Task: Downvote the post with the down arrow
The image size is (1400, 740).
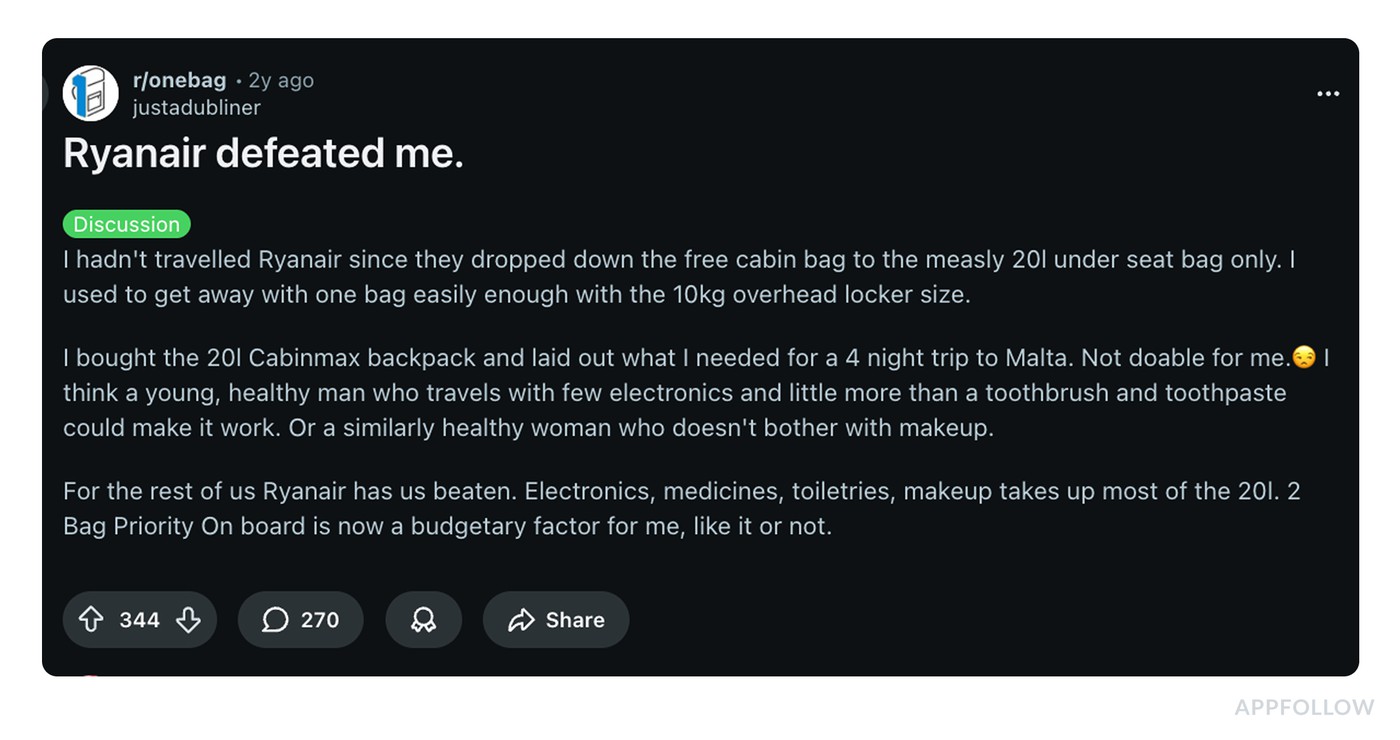Action: (x=188, y=620)
